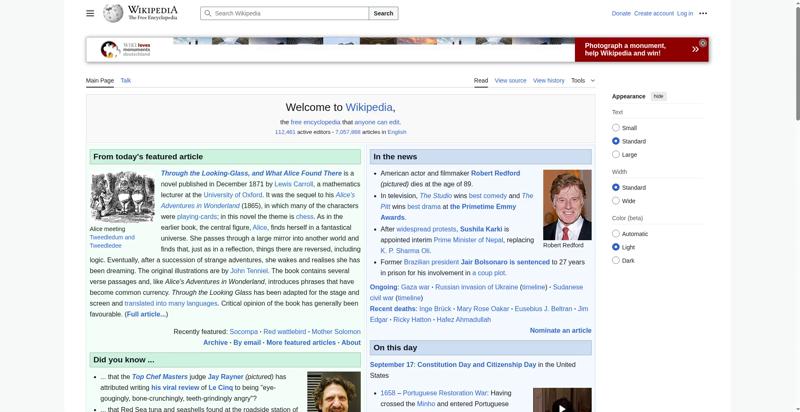Click Photograph a monument red banner
800x412 pixels.
click(641, 49)
